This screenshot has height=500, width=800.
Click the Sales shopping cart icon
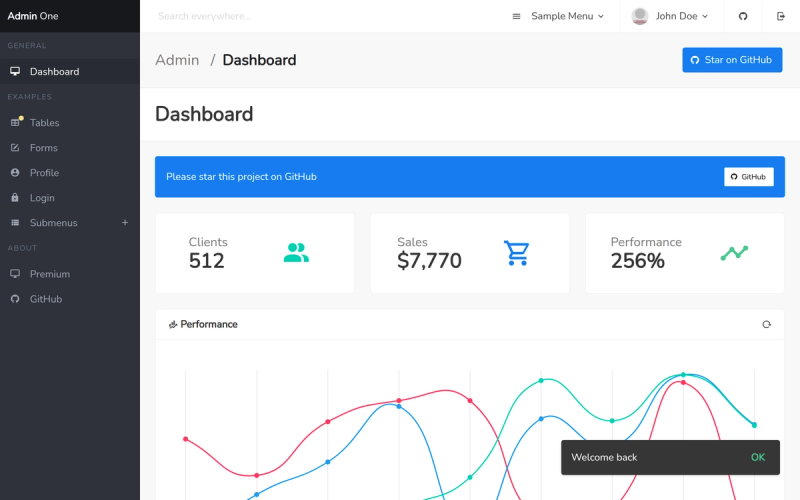point(516,253)
